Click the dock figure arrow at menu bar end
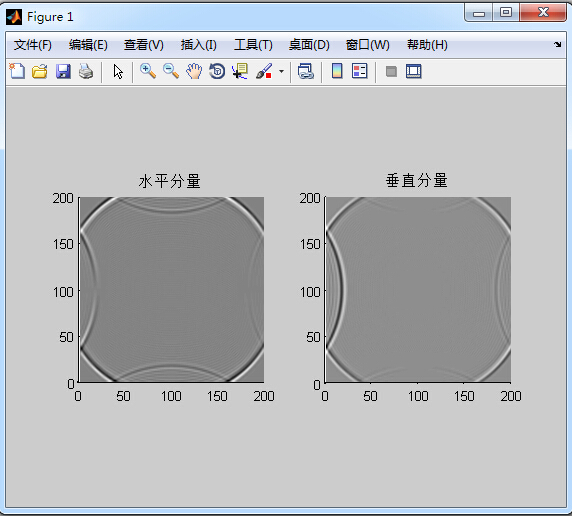 (x=557, y=45)
